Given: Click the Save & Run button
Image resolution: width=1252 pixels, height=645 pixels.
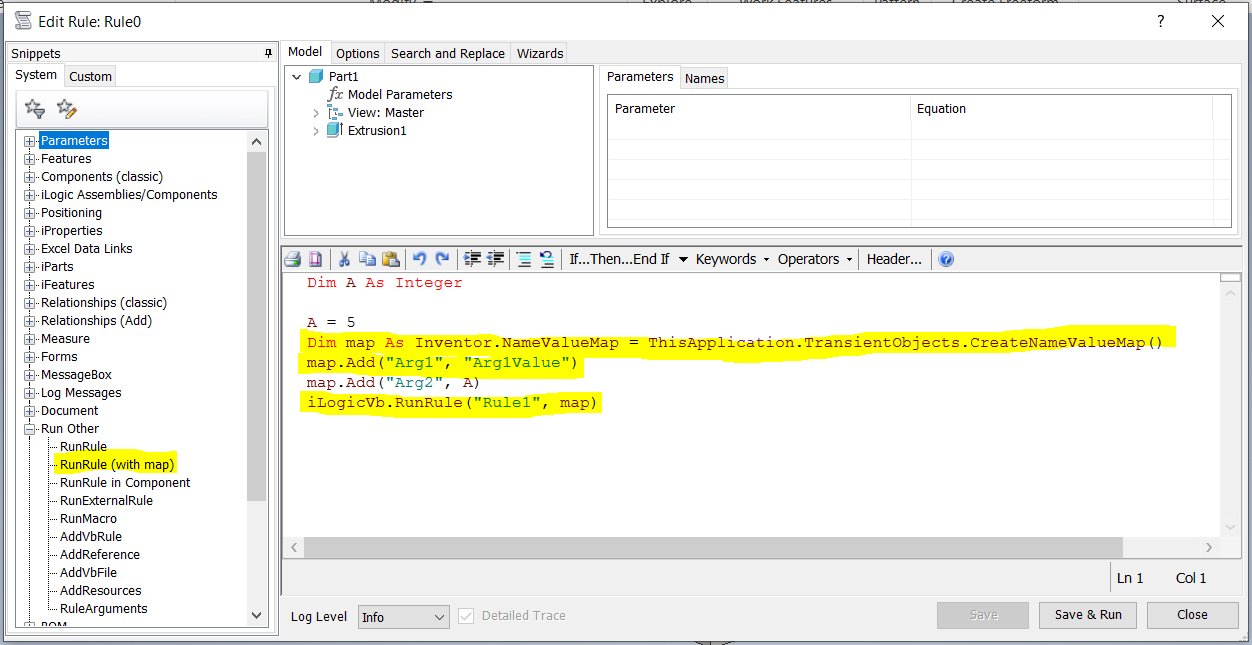Looking at the screenshot, I should pos(1087,615).
